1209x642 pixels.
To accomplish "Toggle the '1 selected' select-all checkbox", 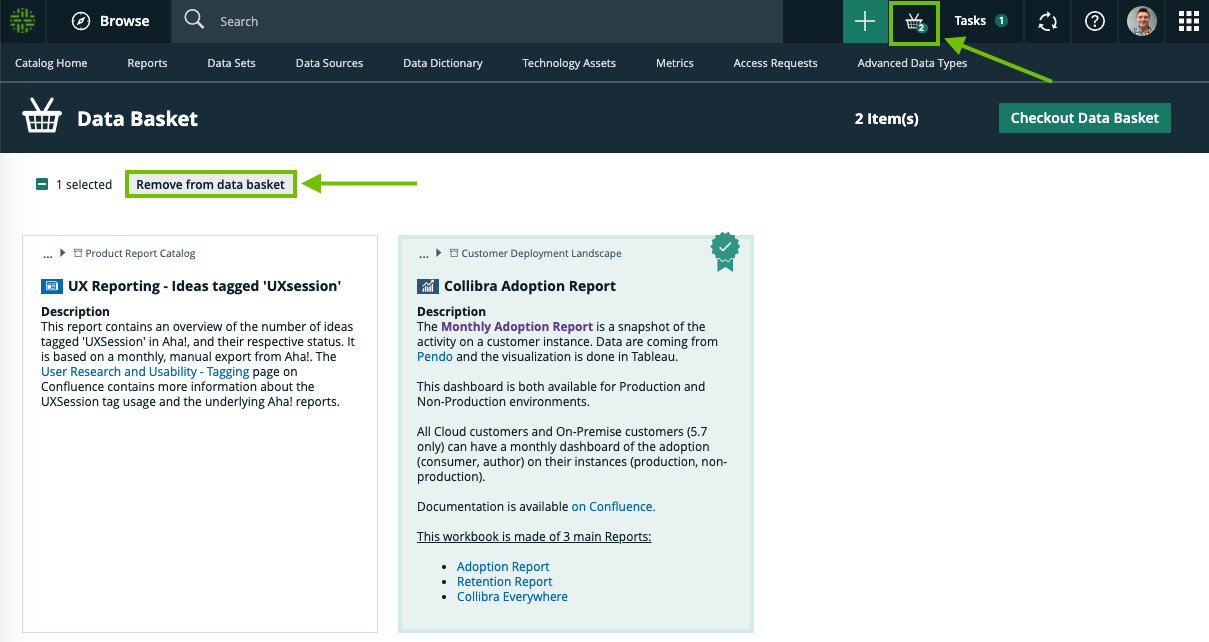I will 42,184.
